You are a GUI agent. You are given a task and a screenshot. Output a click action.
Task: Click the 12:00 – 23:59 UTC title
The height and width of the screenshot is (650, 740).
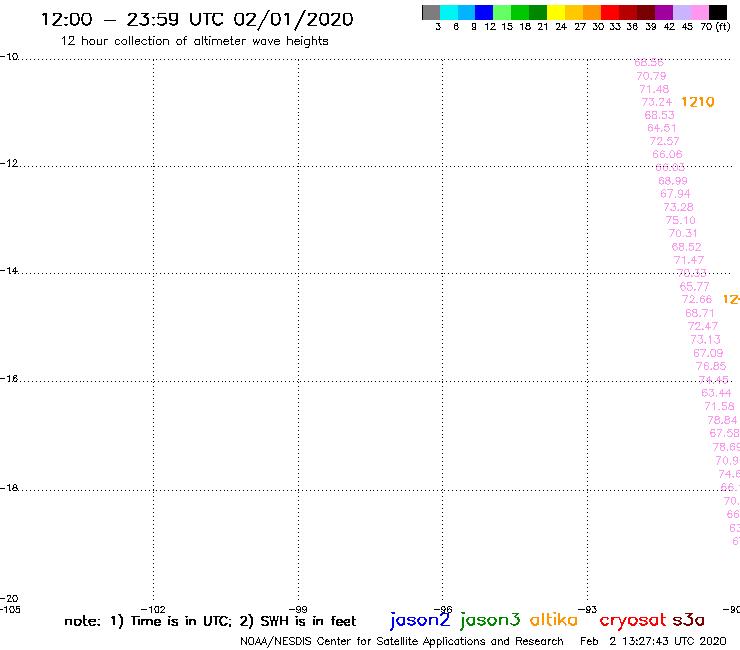click(x=197, y=19)
